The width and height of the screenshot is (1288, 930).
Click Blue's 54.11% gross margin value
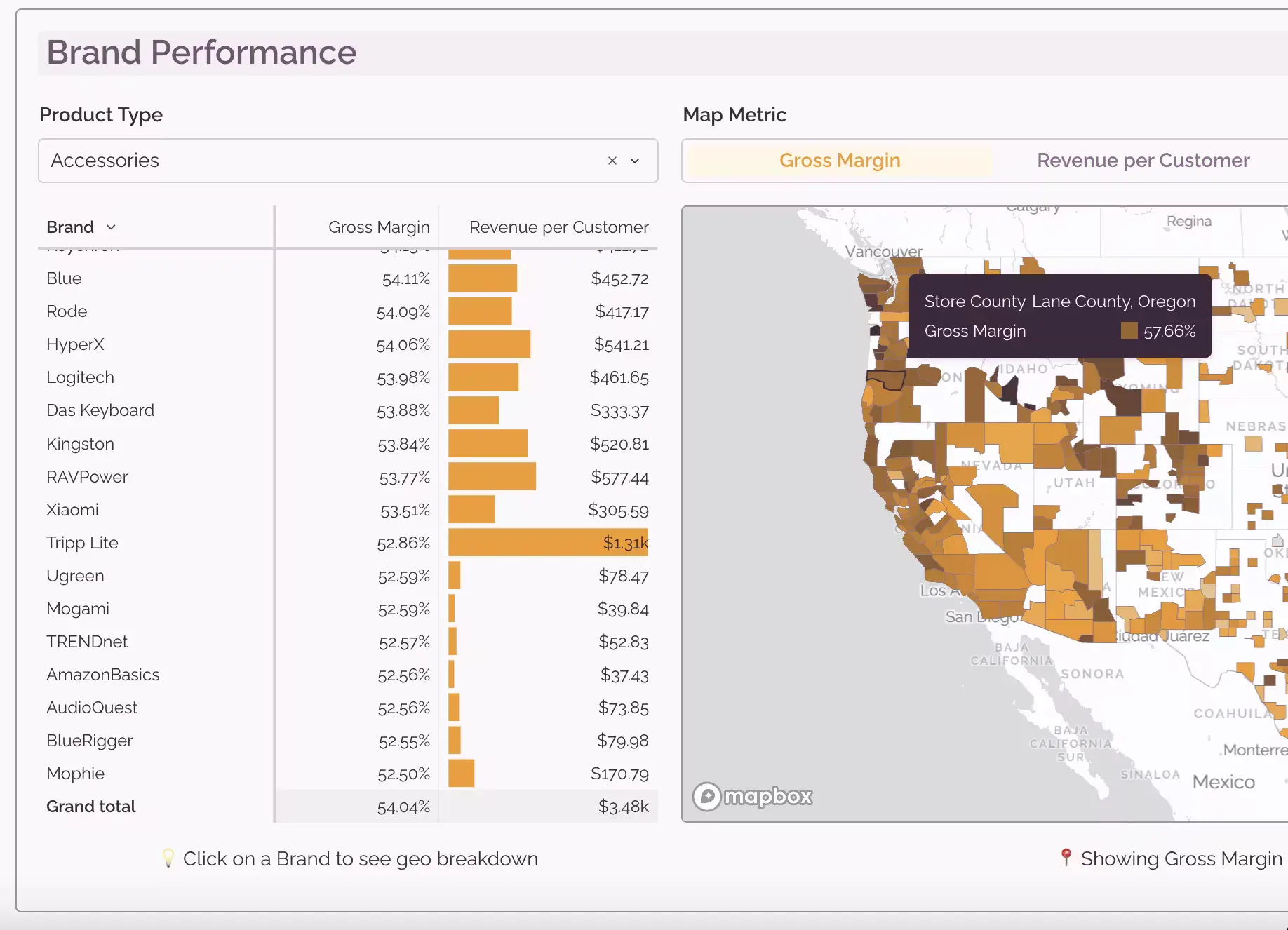click(406, 279)
